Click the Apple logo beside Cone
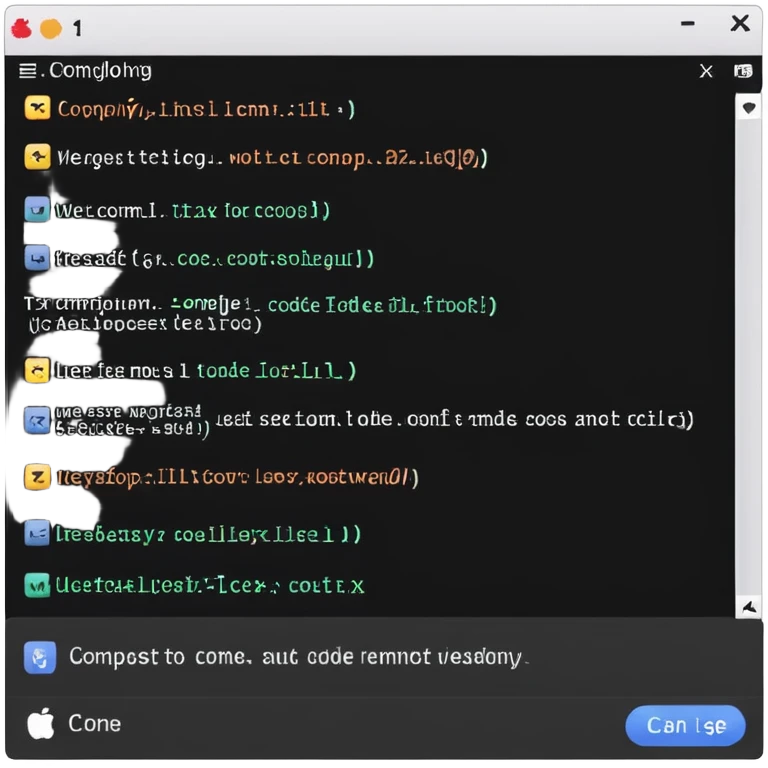Image resolution: width=768 pixels, height=768 pixels. [x=40, y=723]
